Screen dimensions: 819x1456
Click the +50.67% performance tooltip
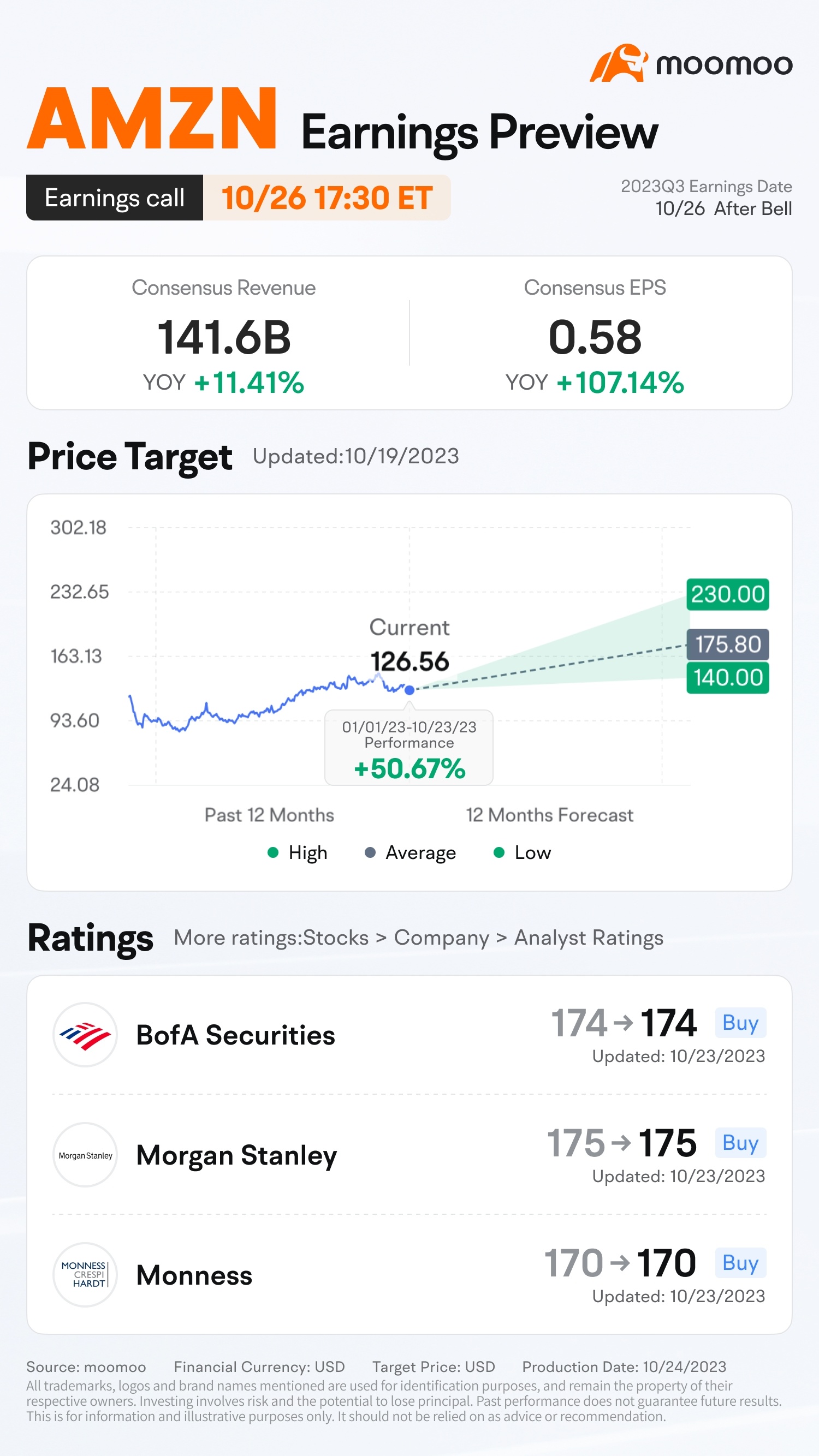[409, 747]
